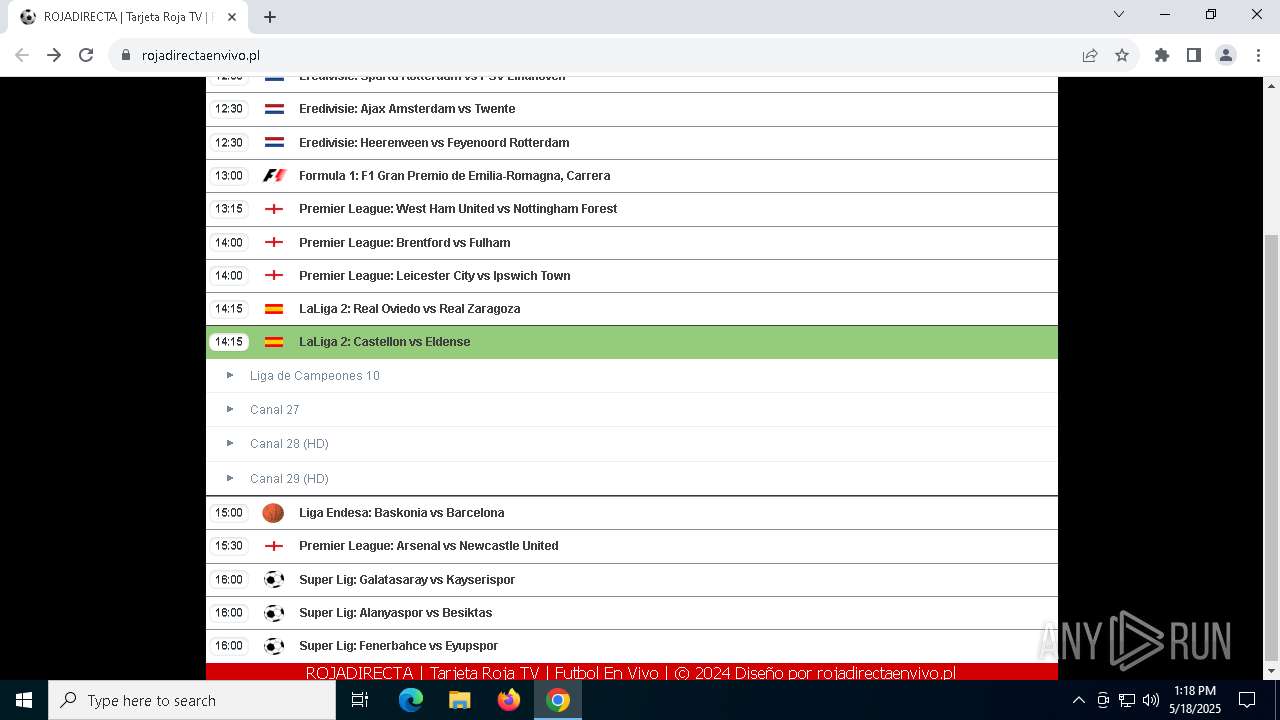1280x720 pixels.
Task: Open the Canal 29 (HD) stream link
Action: point(289,479)
